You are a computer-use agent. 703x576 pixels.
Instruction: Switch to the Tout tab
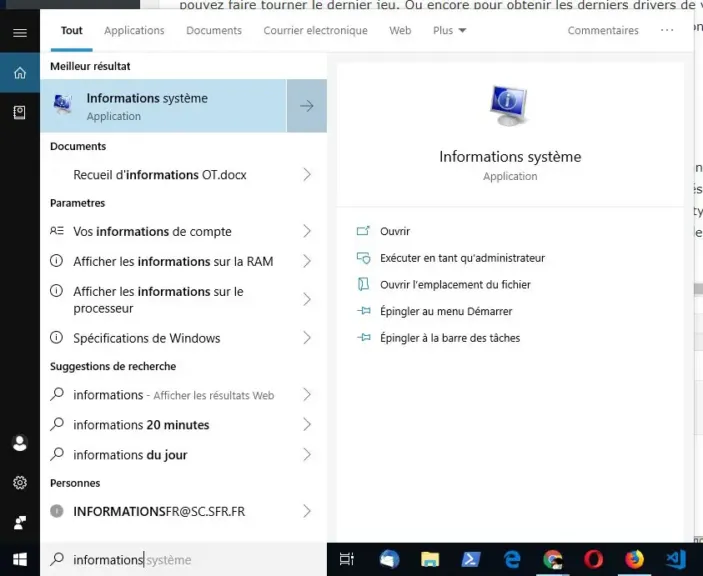[x=72, y=30]
